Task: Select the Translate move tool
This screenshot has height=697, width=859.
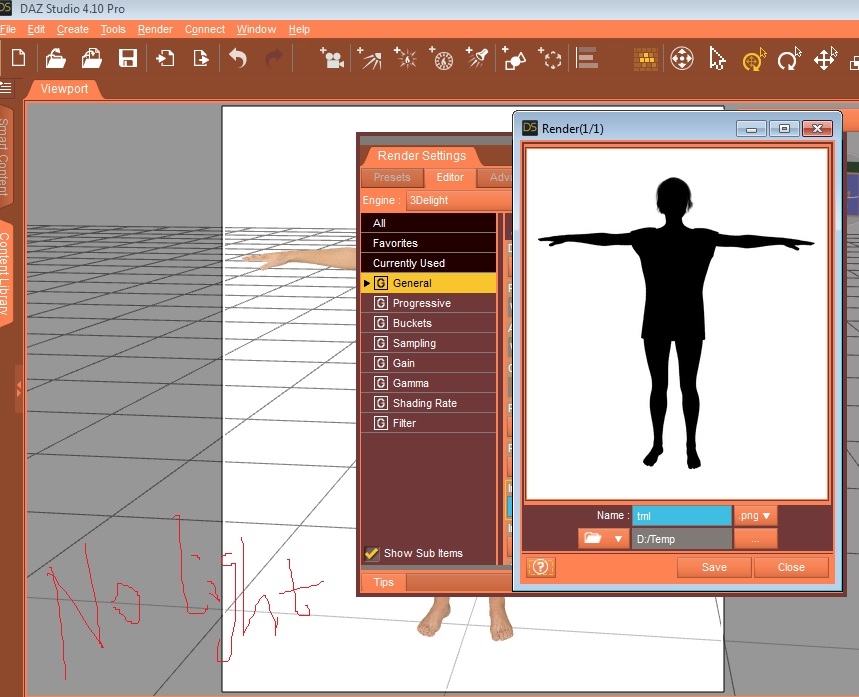Action: coord(824,60)
